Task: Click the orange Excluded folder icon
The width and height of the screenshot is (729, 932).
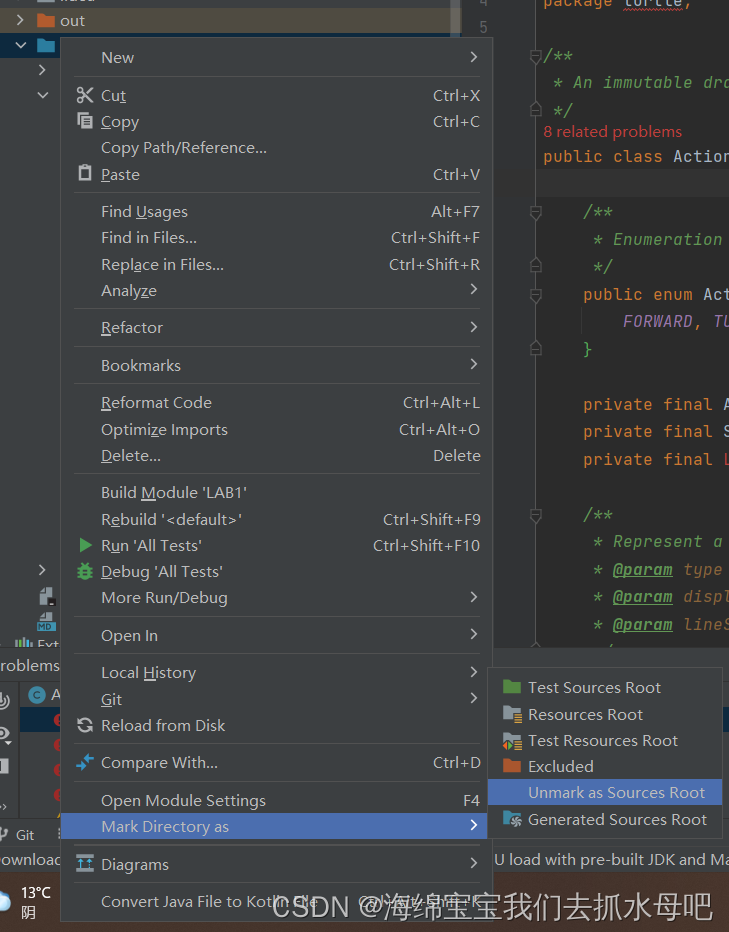Action: (511, 766)
